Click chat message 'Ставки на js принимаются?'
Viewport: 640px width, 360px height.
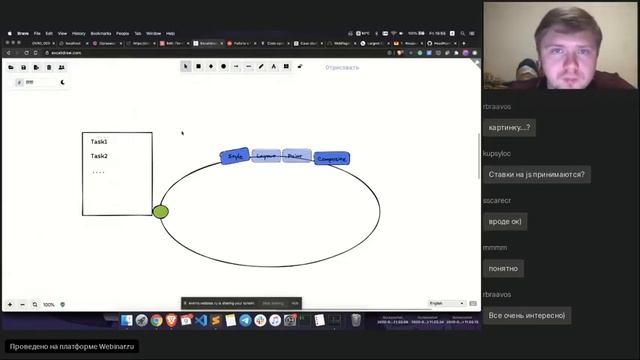pos(536,175)
